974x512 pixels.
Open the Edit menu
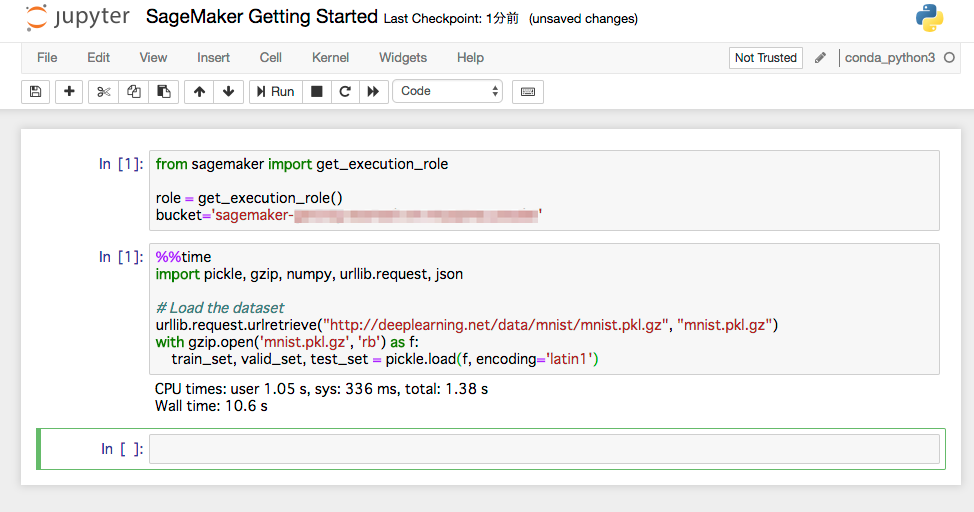point(98,58)
